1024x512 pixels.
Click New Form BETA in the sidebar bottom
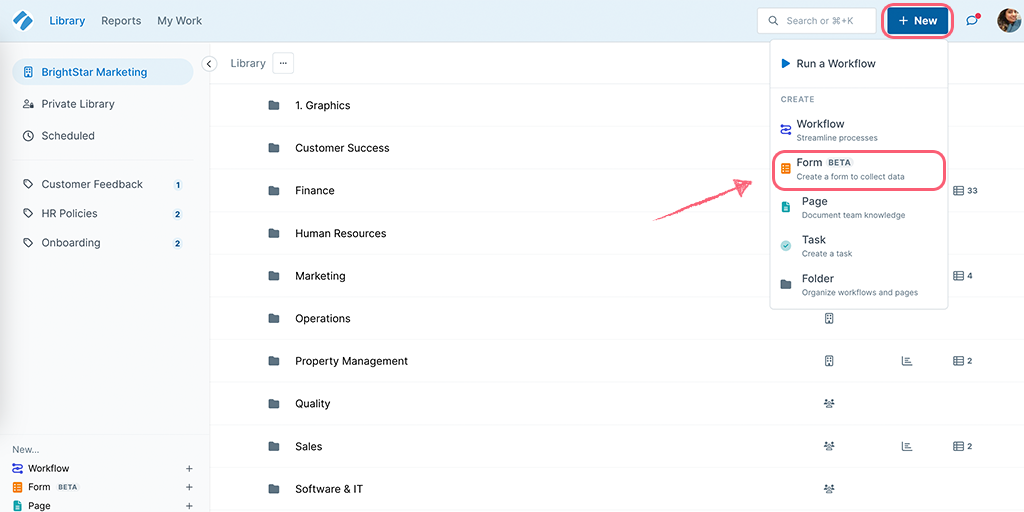coord(46,487)
